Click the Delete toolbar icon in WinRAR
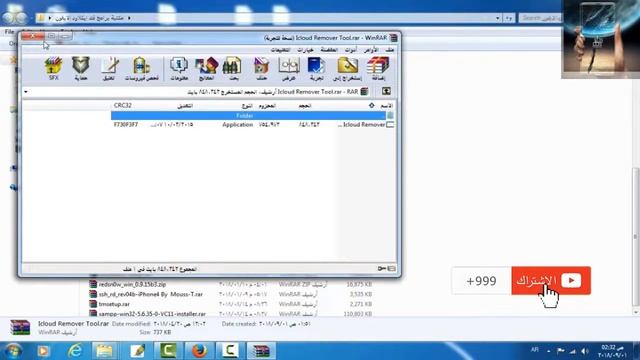The image size is (640, 360). coord(261,69)
